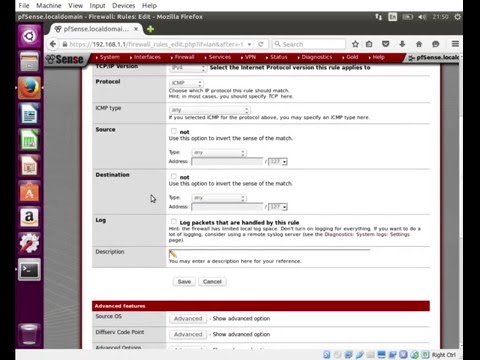The width and height of the screenshot is (480, 360).
Task: Cancel editing the firewall rule
Action: pos(212,282)
